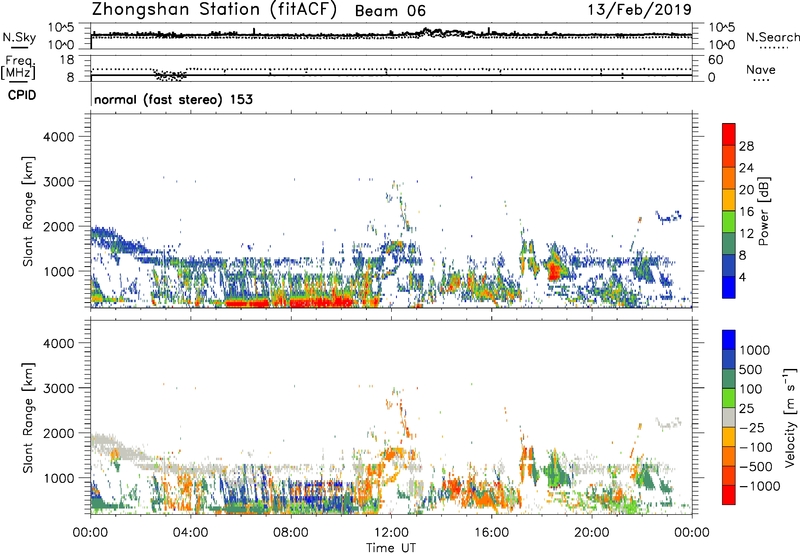
Task: Pick the red top segment of Power colorbar
Action: pyautogui.click(x=729, y=134)
